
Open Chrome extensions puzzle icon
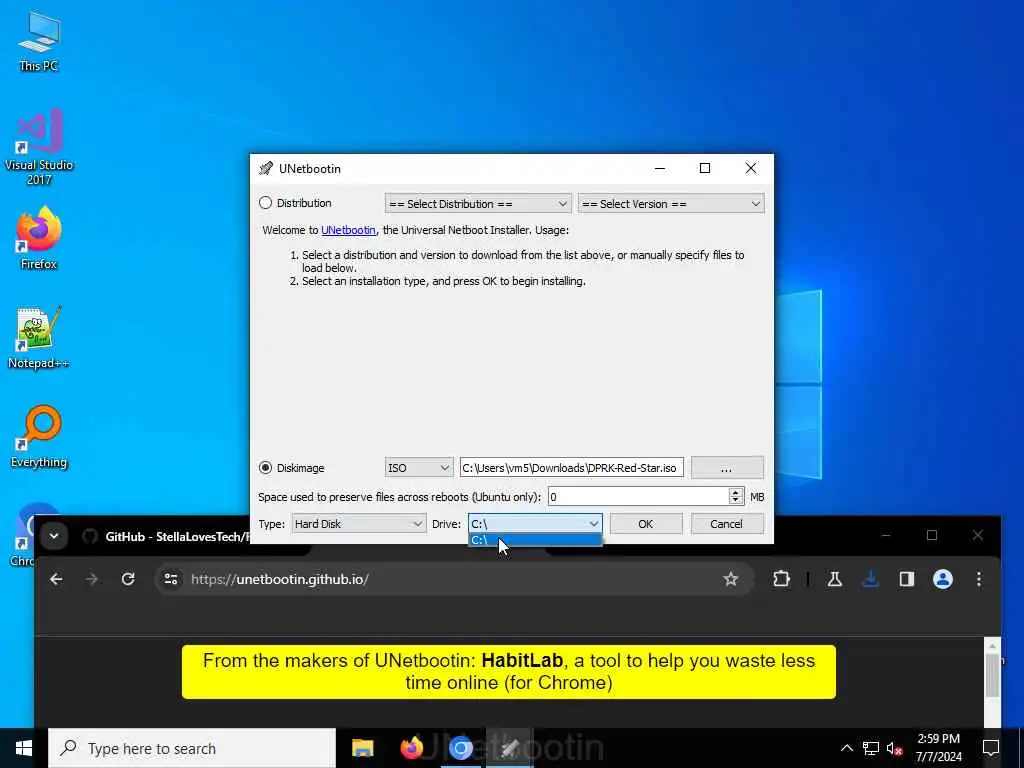coord(781,579)
